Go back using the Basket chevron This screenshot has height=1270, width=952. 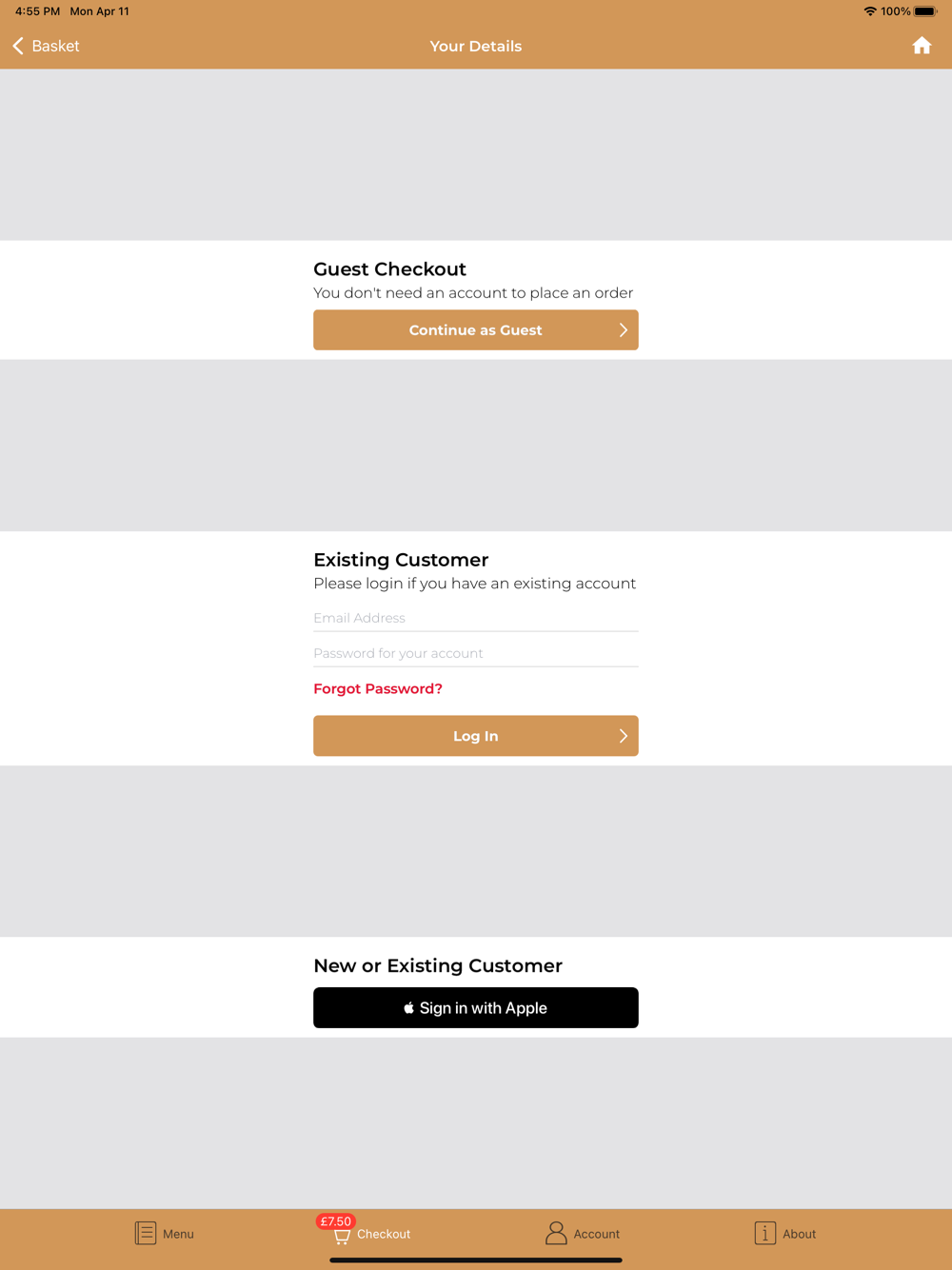coord(18,46)
